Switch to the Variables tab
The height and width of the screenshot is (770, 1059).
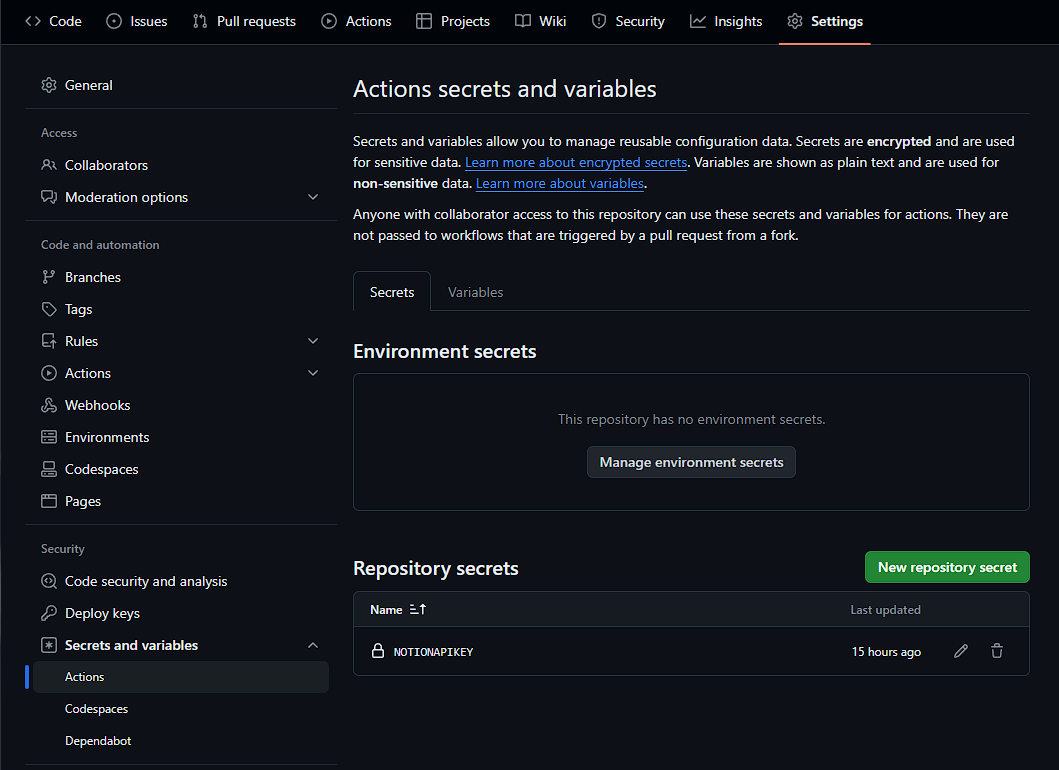coord(475,292)
